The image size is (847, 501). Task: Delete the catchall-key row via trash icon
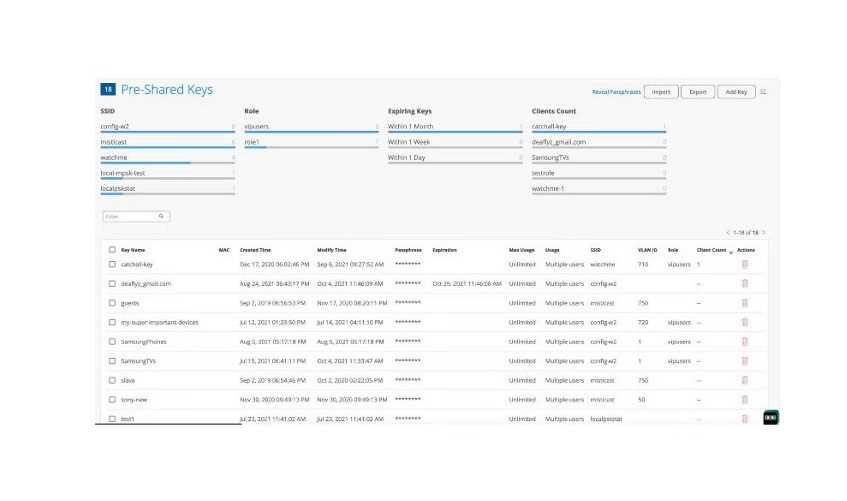click(x=744, y=264)
